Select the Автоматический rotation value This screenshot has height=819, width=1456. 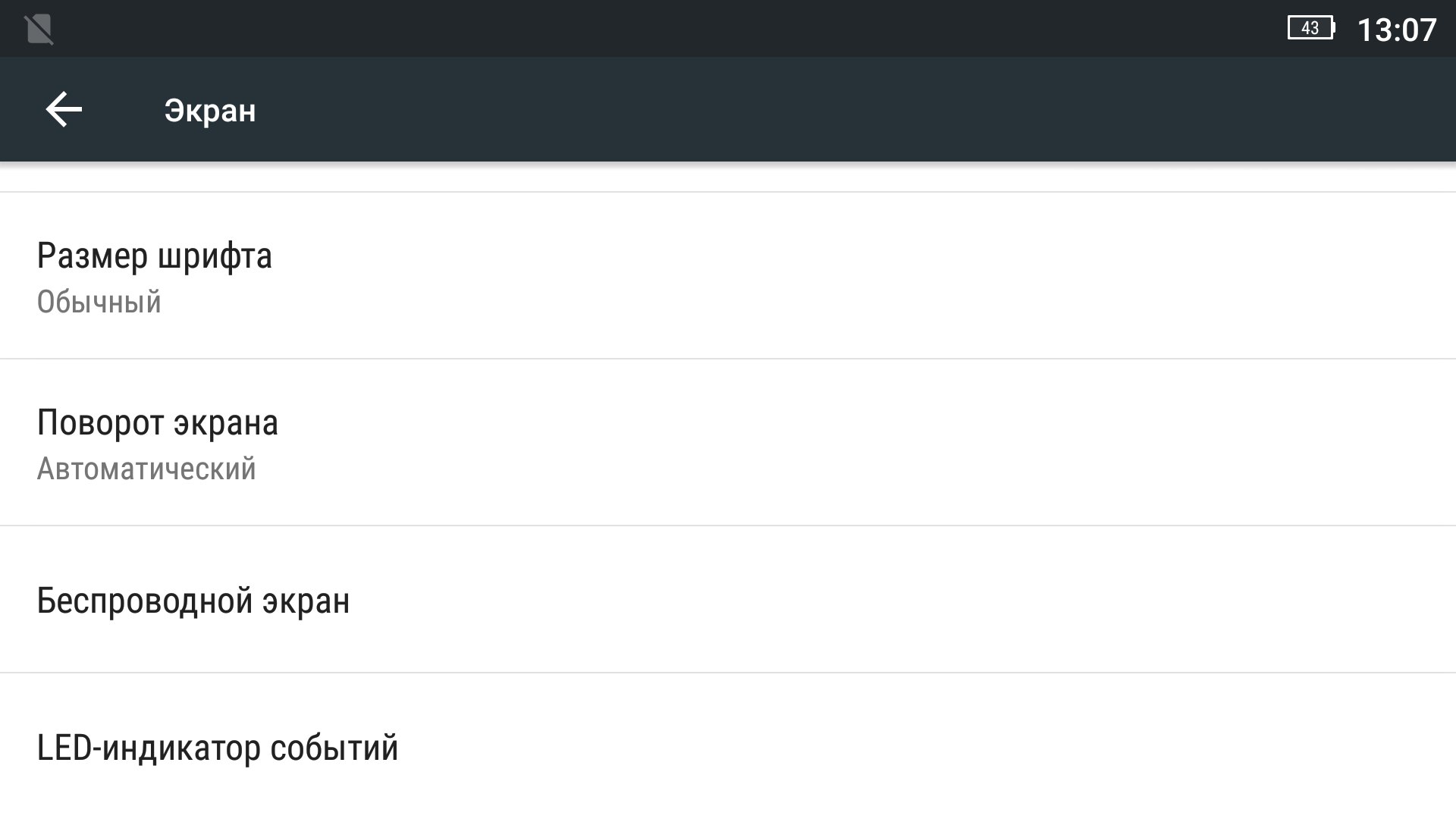coord(146,469)
